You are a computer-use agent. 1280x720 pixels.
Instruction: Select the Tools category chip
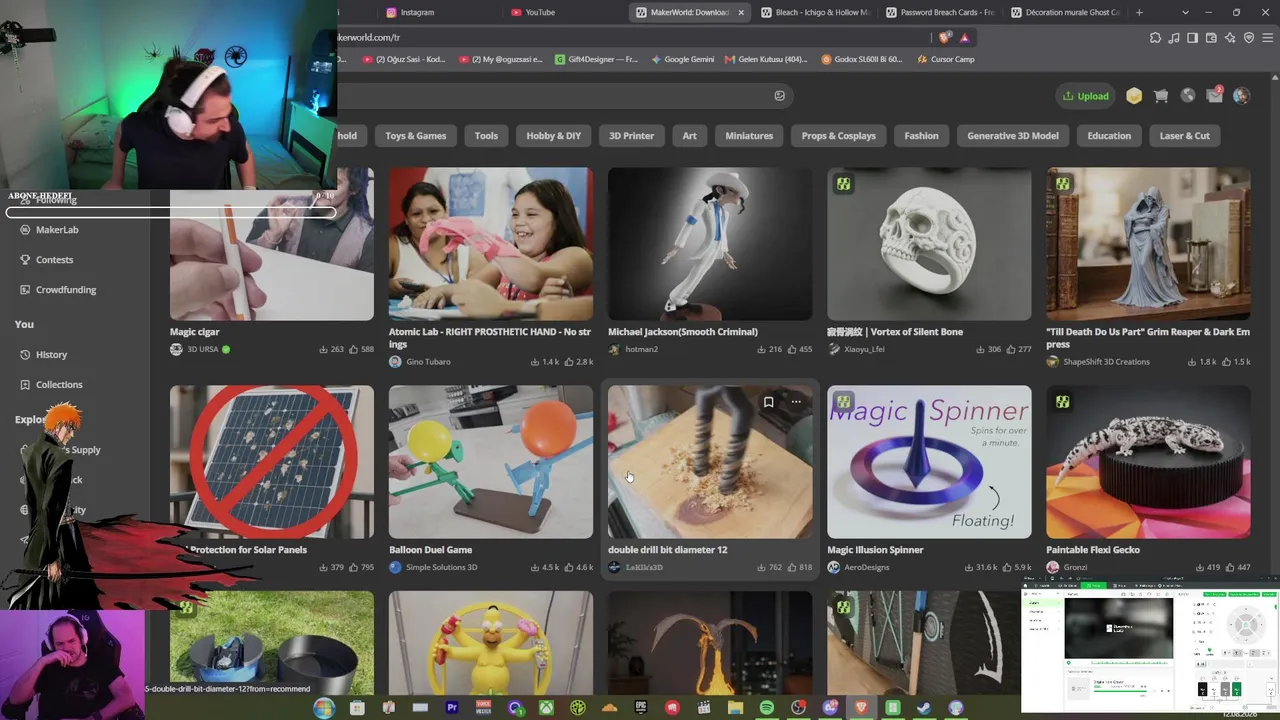point(486,136)
